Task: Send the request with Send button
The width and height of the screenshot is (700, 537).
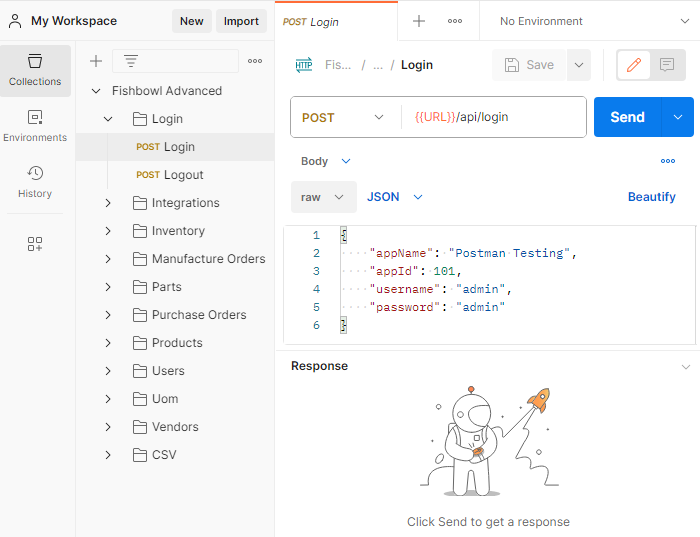Action: [628, 117]
